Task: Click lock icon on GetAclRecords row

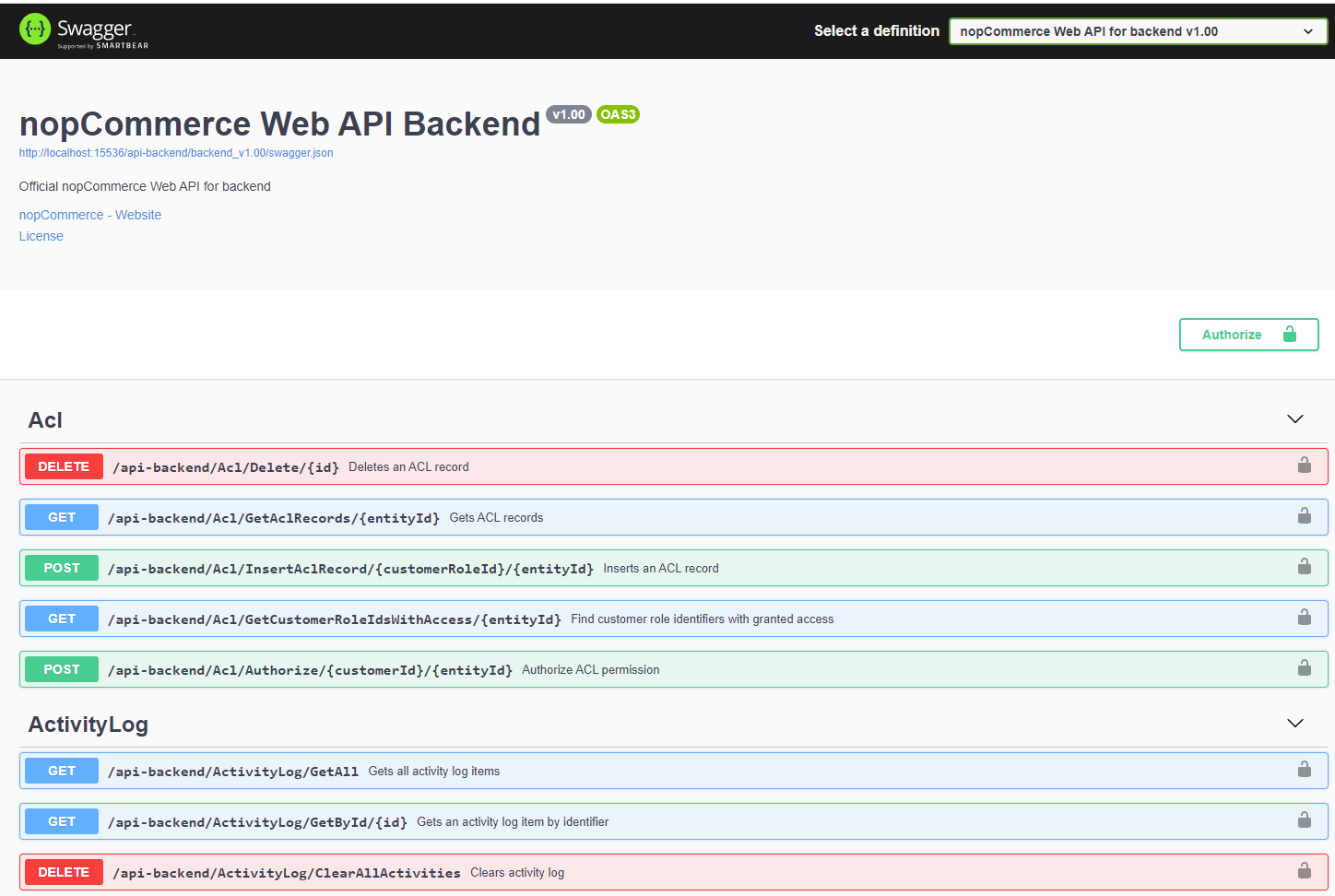Action: coord(1304,515)
